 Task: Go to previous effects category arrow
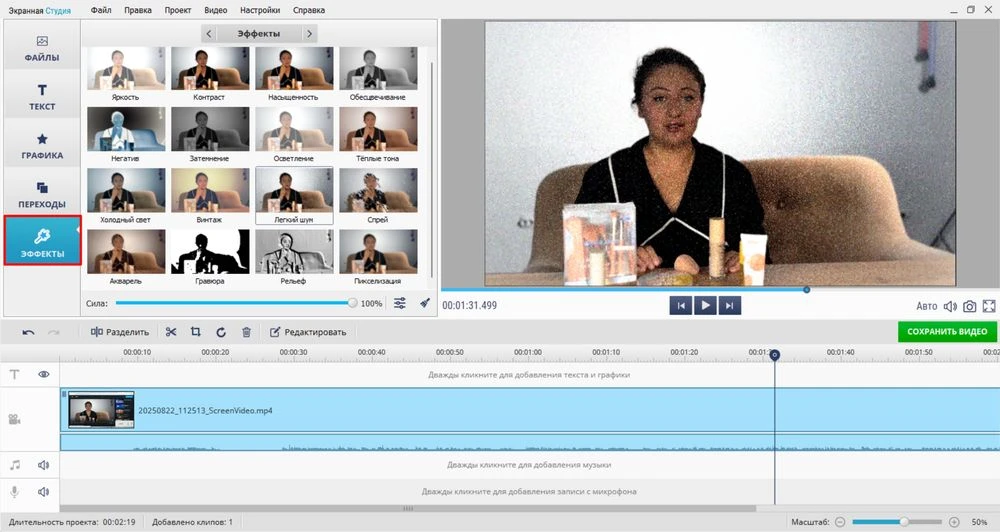(208, 34)
